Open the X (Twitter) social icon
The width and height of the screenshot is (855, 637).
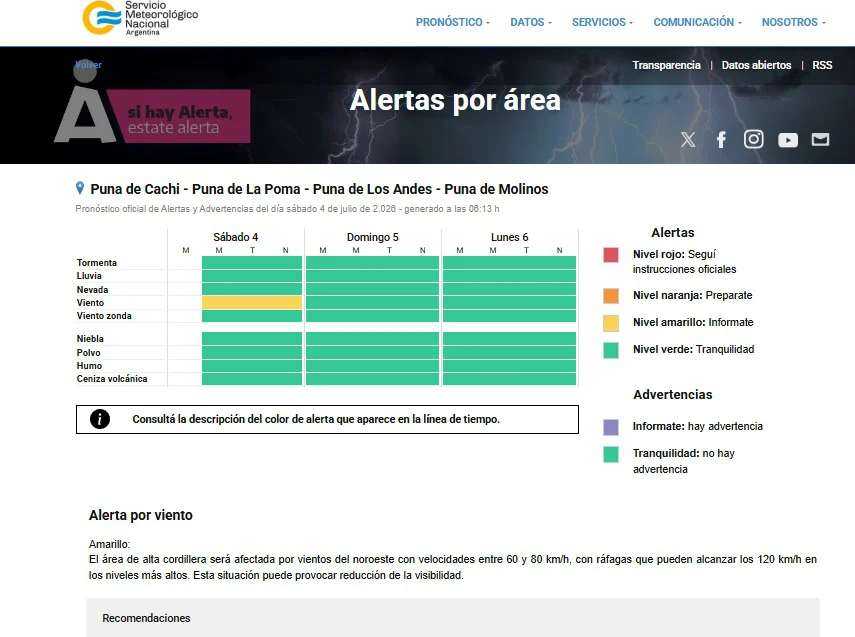point(688,140)
